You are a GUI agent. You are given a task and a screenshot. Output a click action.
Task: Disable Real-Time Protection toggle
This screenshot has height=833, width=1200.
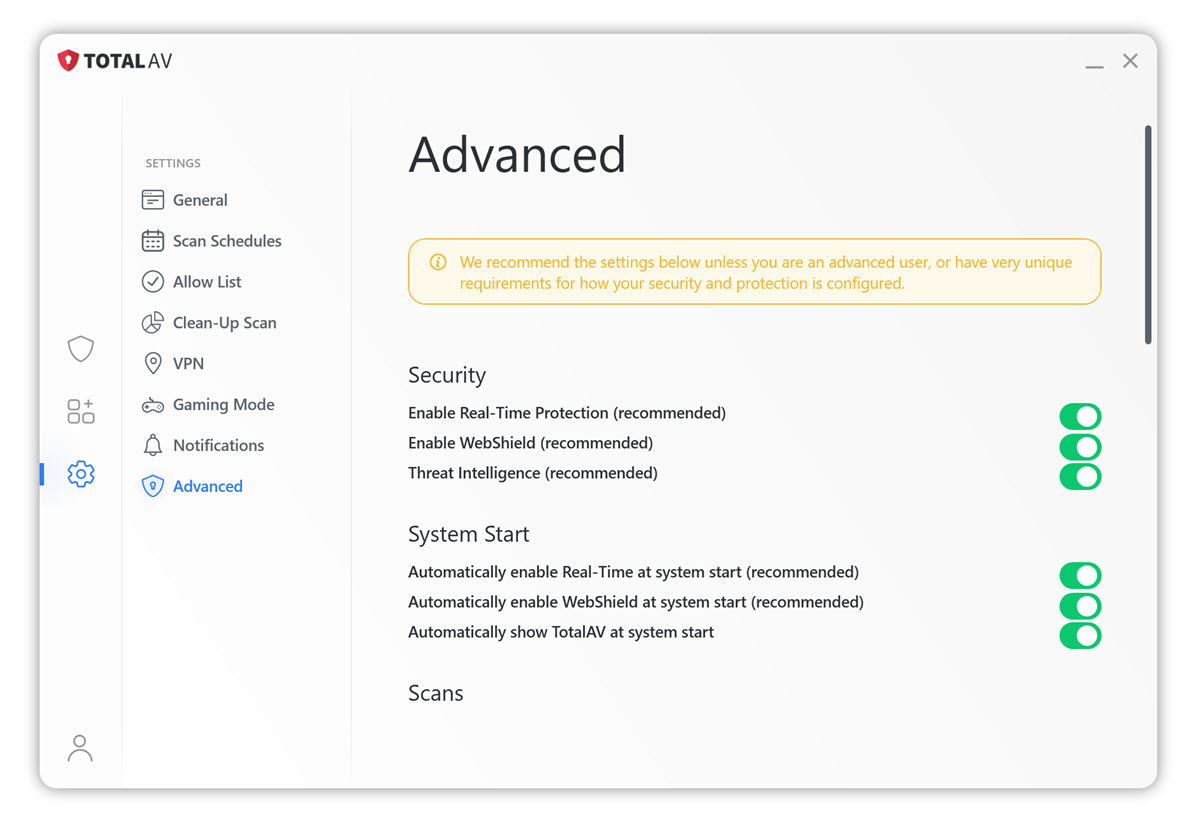[x=1080, y=416]
